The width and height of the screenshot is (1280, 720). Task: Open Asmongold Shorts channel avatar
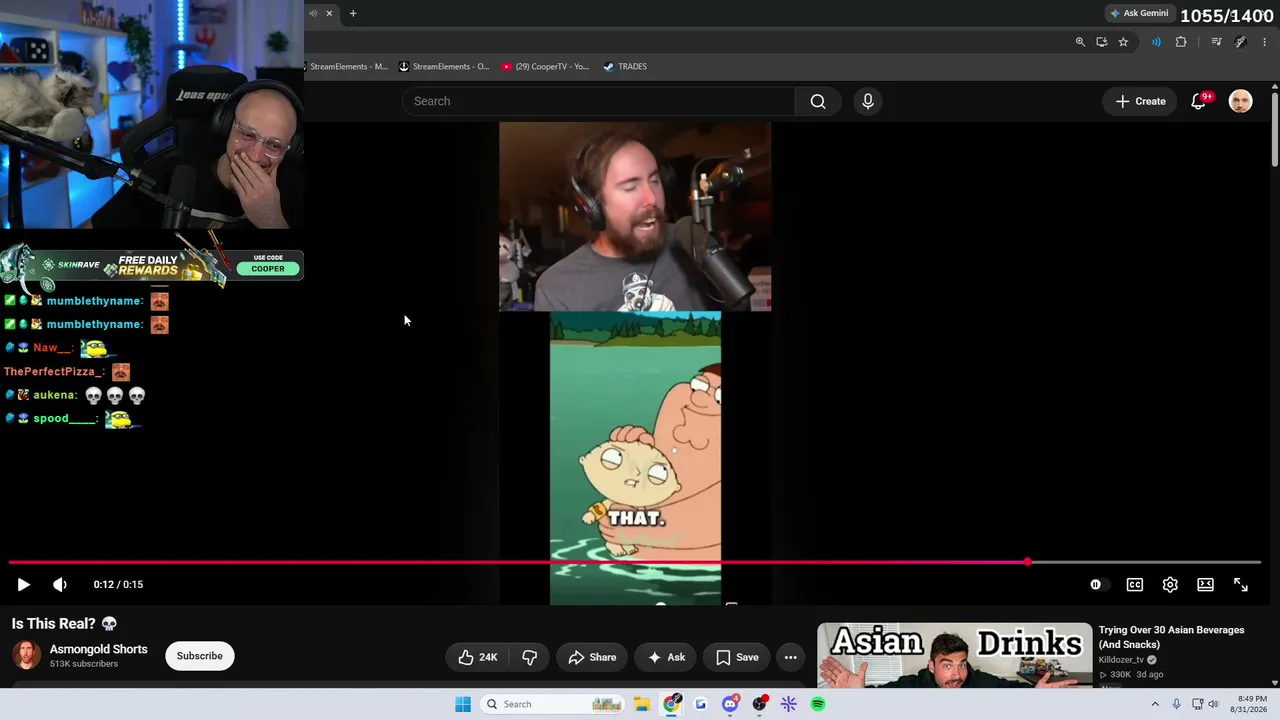tap(27, 655)
